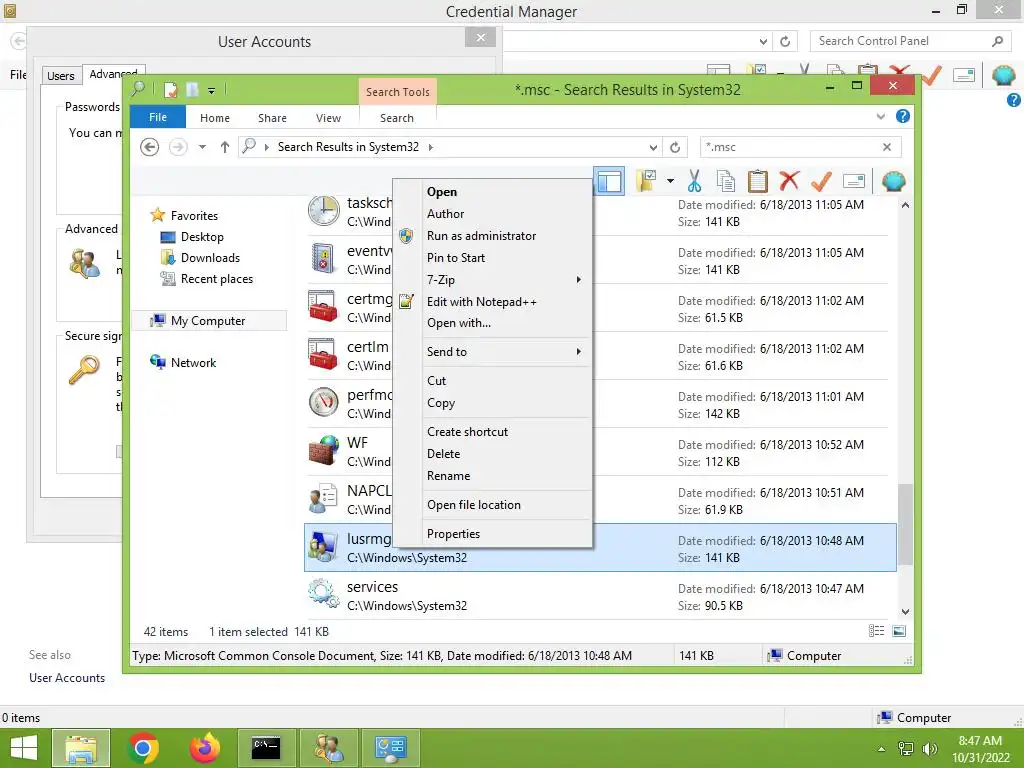Go up one folder level arrow
Image resolution: width=1024 pixels, height=768 pixels.
pyautogui.click(x=225, y=147)
